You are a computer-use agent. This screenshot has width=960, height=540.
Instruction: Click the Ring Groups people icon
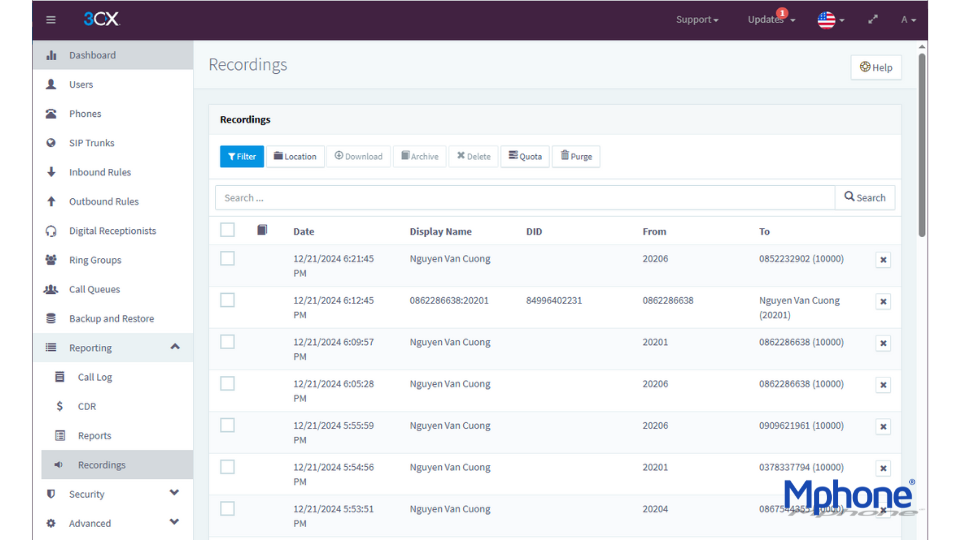51,260
